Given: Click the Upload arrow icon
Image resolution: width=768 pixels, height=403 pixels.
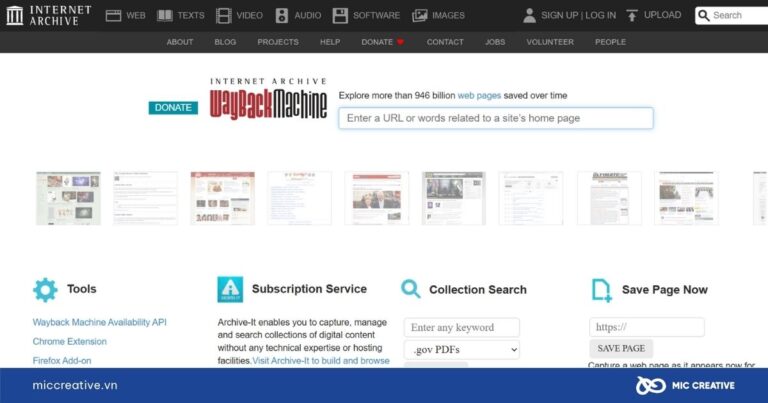Looking at the screenshot, I should click(x=632, y=15).
